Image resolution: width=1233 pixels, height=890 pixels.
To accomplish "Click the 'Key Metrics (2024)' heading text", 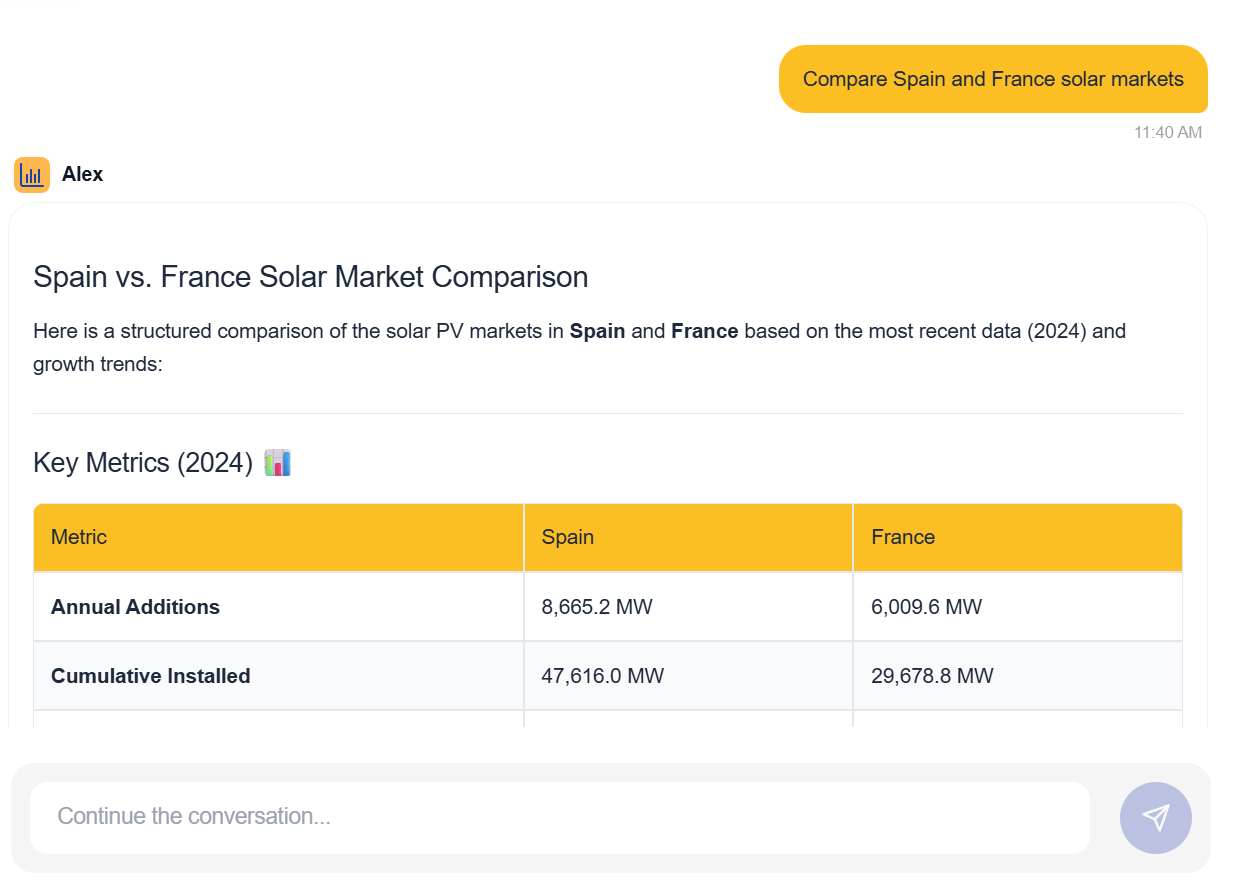I will coord(142,463).
